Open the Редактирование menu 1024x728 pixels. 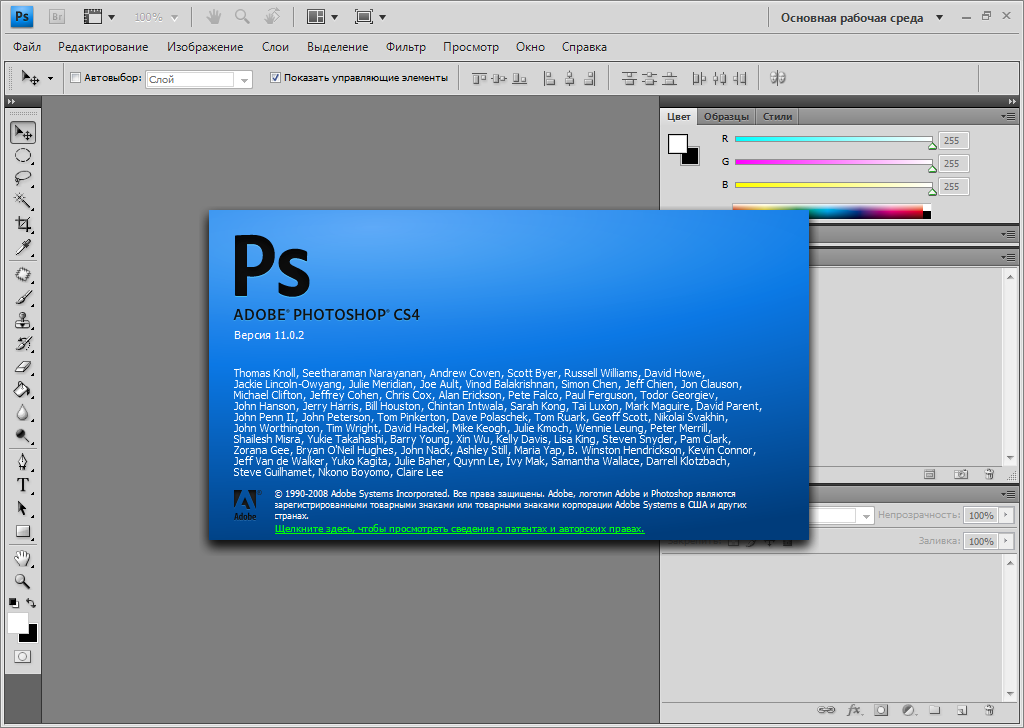[x=103, y=47]
